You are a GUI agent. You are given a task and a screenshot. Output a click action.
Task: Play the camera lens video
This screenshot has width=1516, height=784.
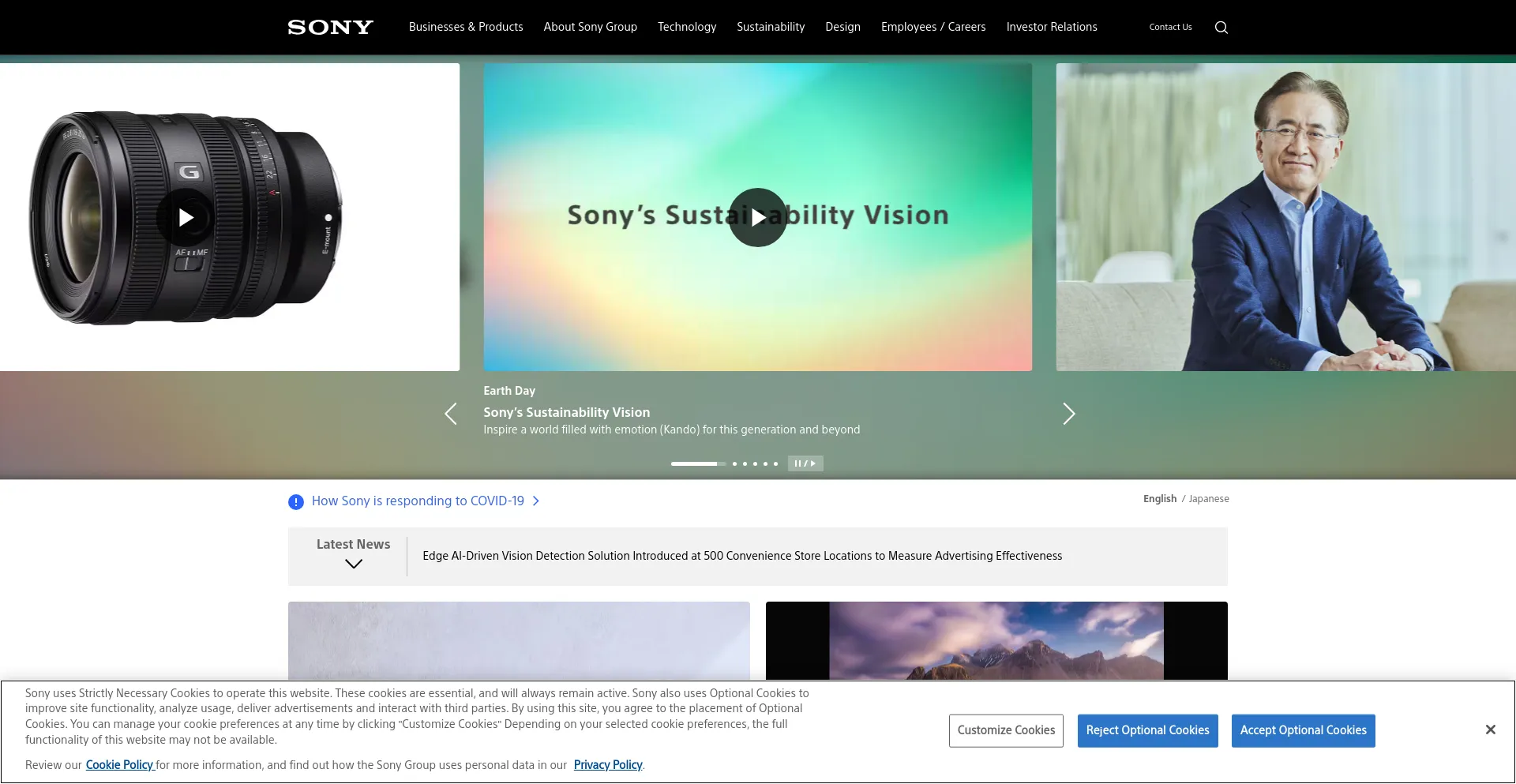[186, 217]
